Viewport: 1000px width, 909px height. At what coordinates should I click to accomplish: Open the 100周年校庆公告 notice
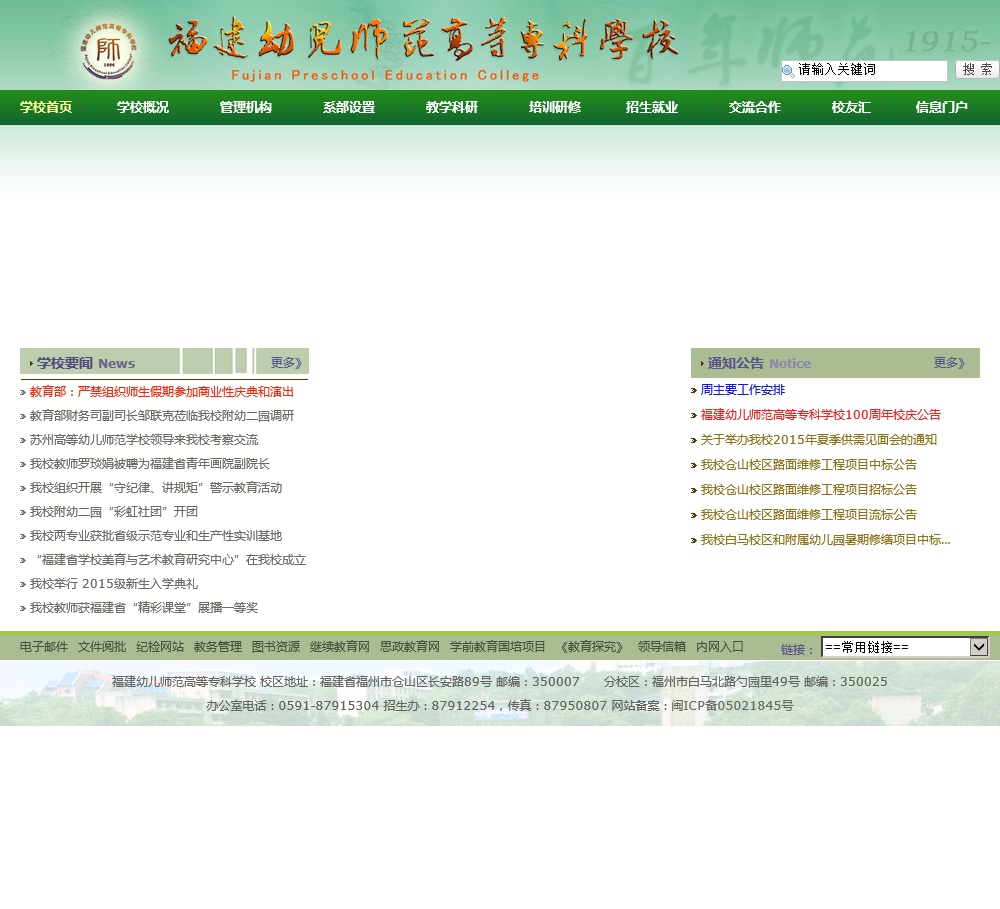pos(821,415)
